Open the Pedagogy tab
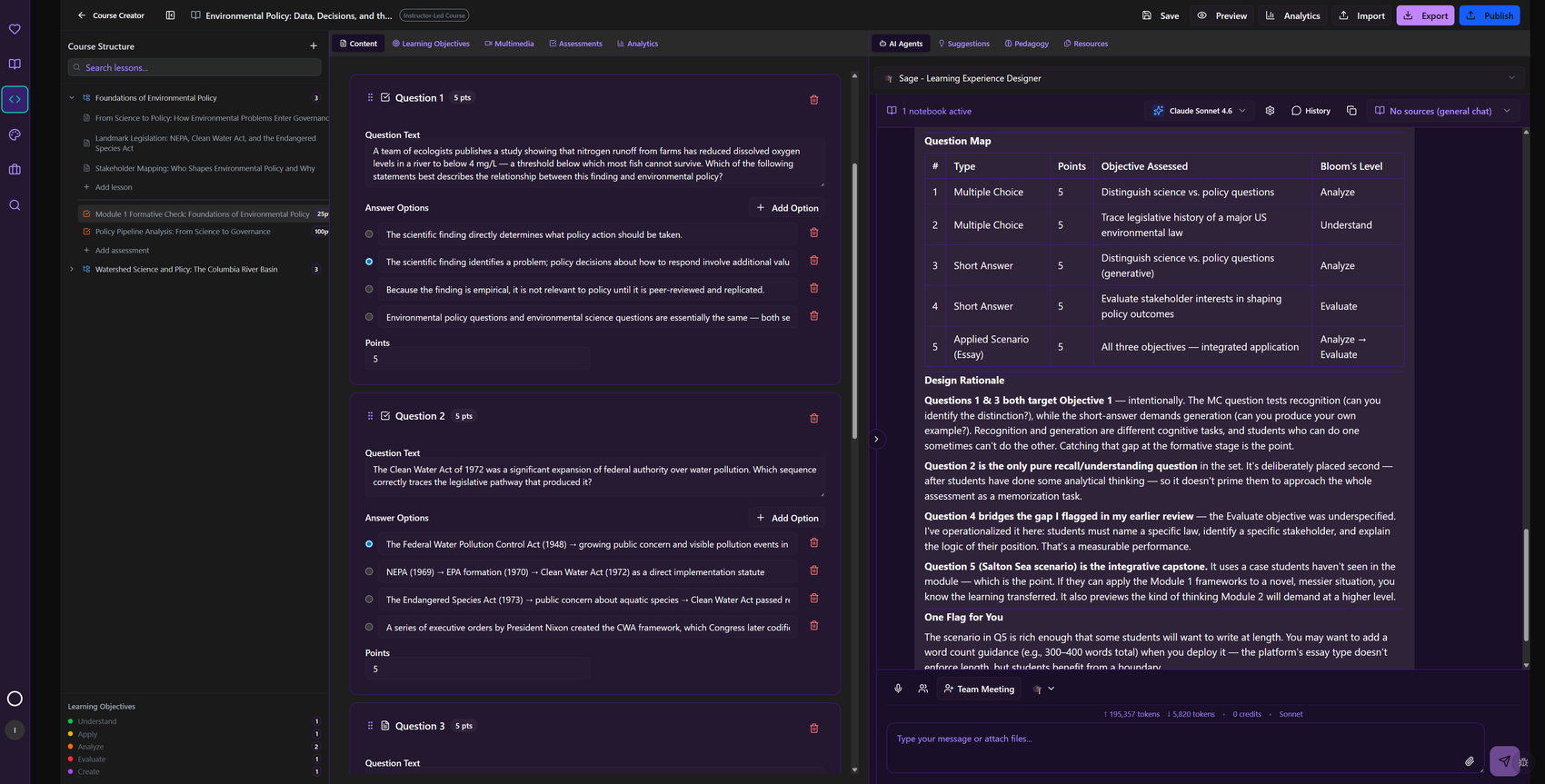Image resolution: width=1545 pixels, height=784 pixels. click(x=1026, y=44)
